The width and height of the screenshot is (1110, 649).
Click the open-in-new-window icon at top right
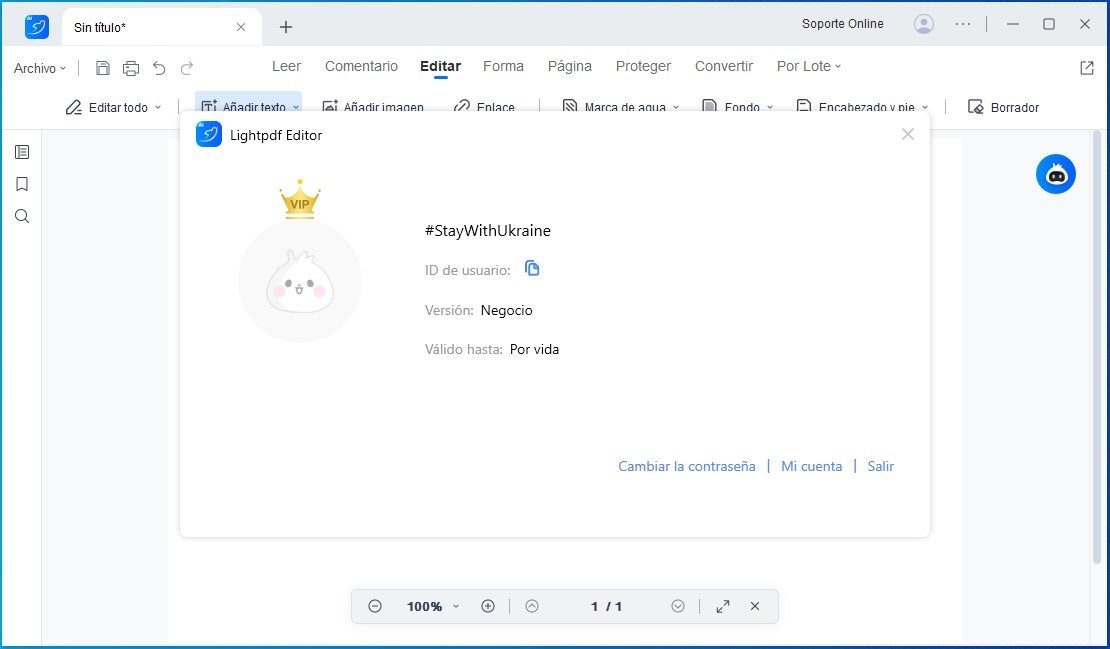tap(1087, 68)
